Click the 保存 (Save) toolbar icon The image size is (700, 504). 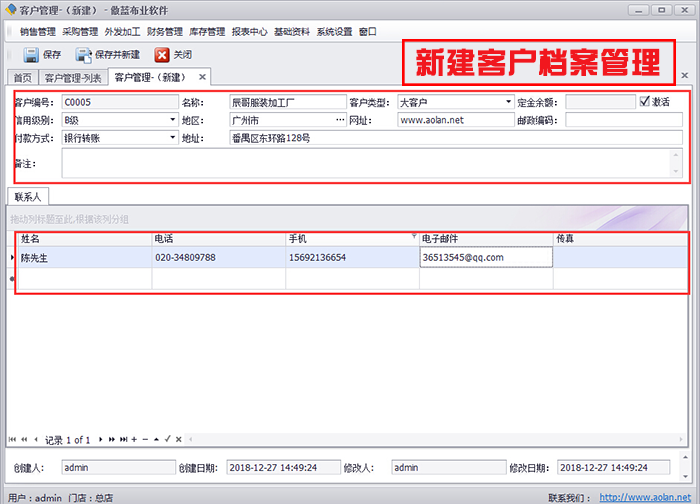(x=31, y=55)
